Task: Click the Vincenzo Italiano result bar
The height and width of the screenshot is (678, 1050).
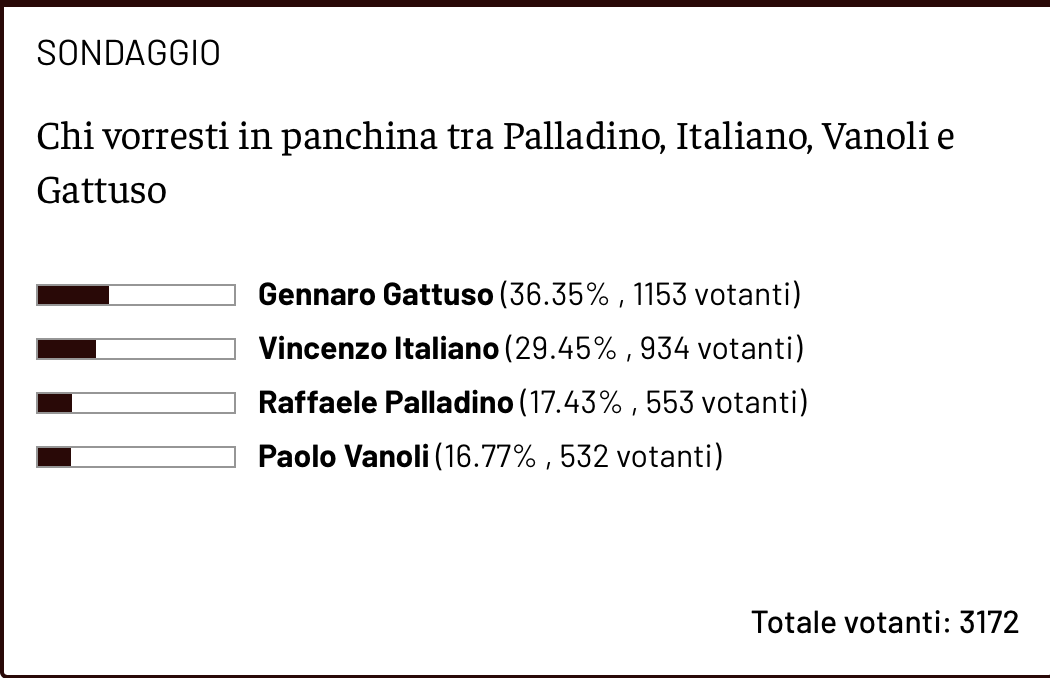Action: (x=136, y=349)
